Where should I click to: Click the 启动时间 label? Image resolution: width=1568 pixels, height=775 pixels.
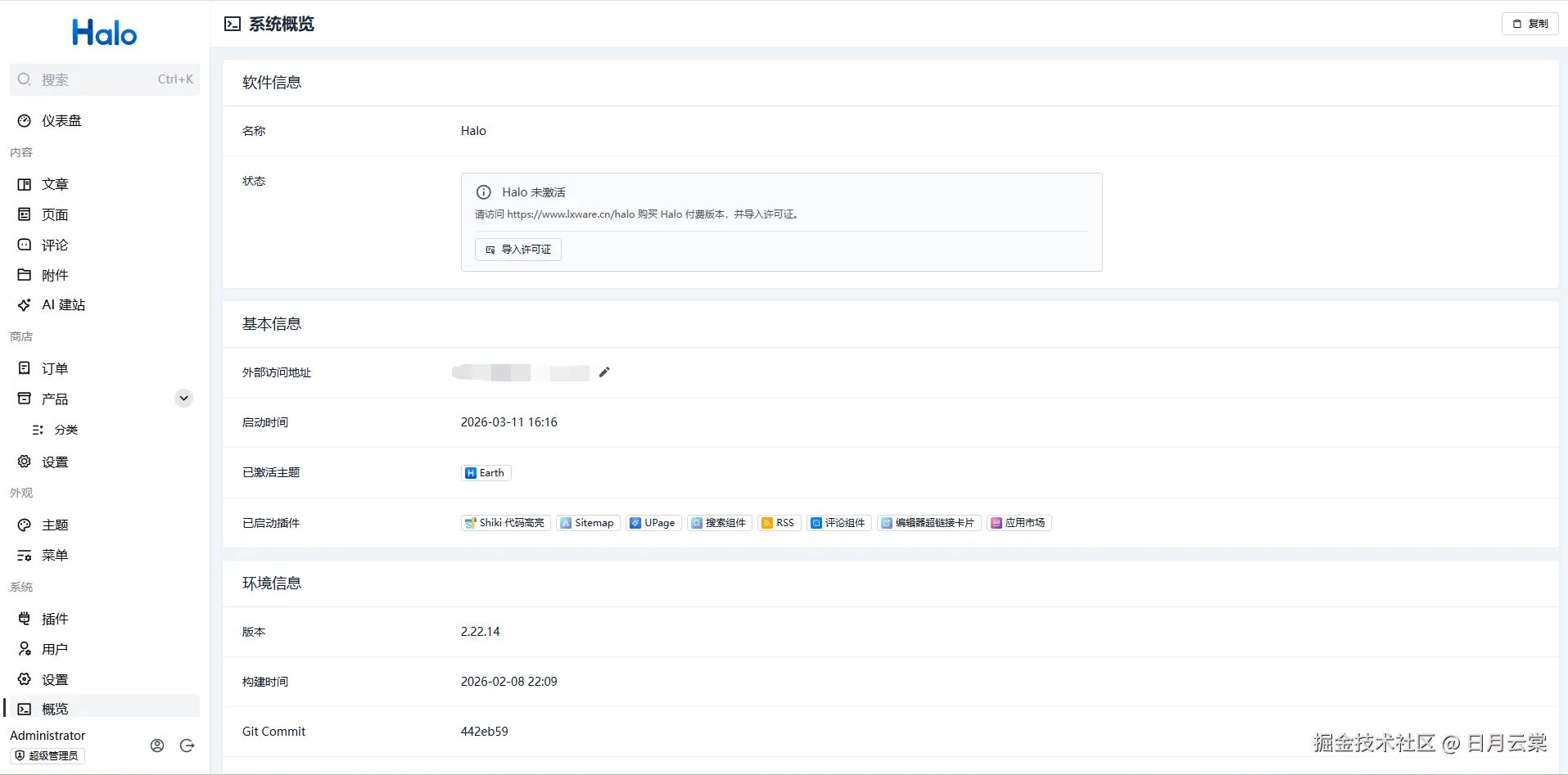(x=265, y=422)
